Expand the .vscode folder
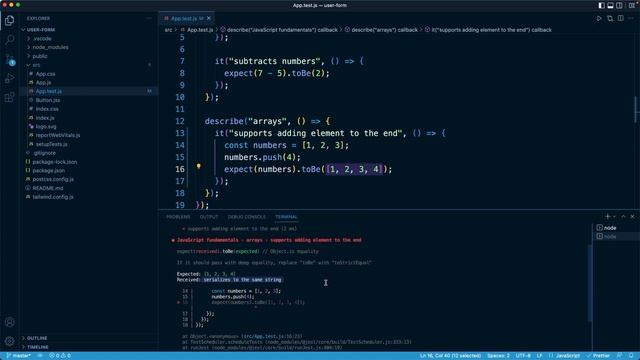The image size is (640, 360). [x=42, y=38]
